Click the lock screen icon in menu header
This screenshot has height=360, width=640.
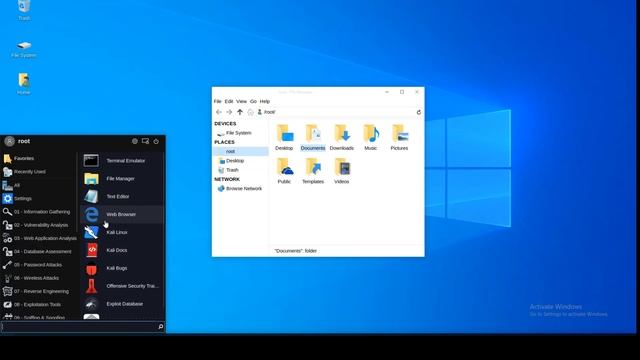(145, 141)
